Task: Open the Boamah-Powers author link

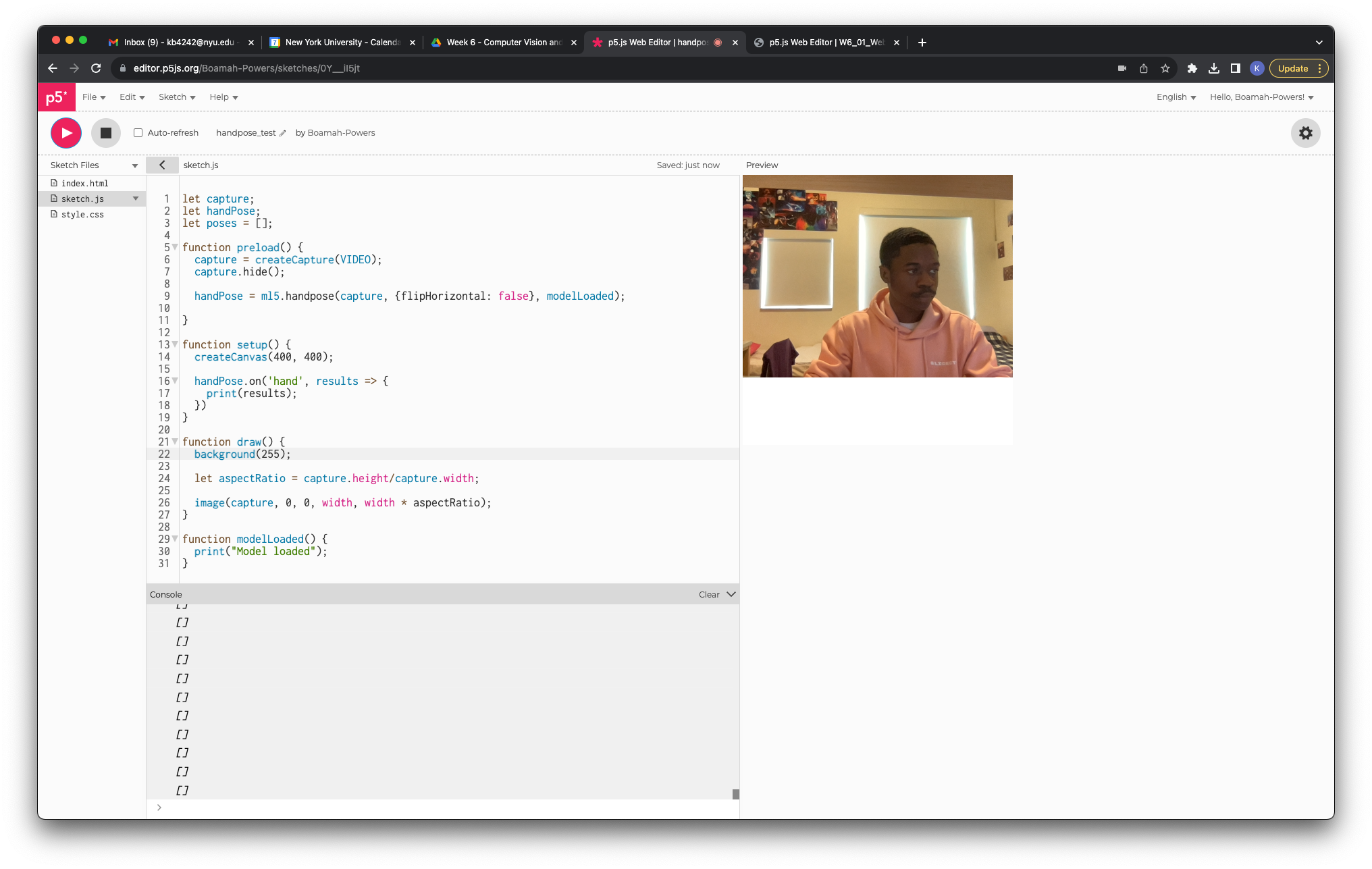Action: 341,133
